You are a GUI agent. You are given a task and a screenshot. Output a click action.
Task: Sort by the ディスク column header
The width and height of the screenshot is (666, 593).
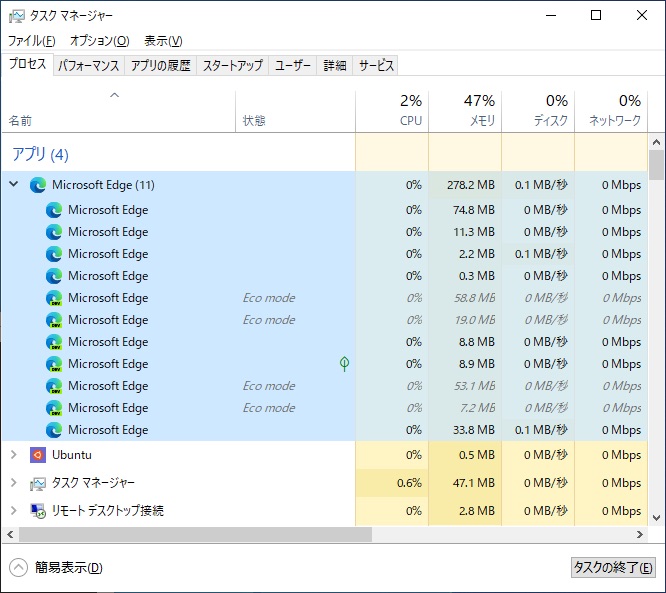coord(538,111)
